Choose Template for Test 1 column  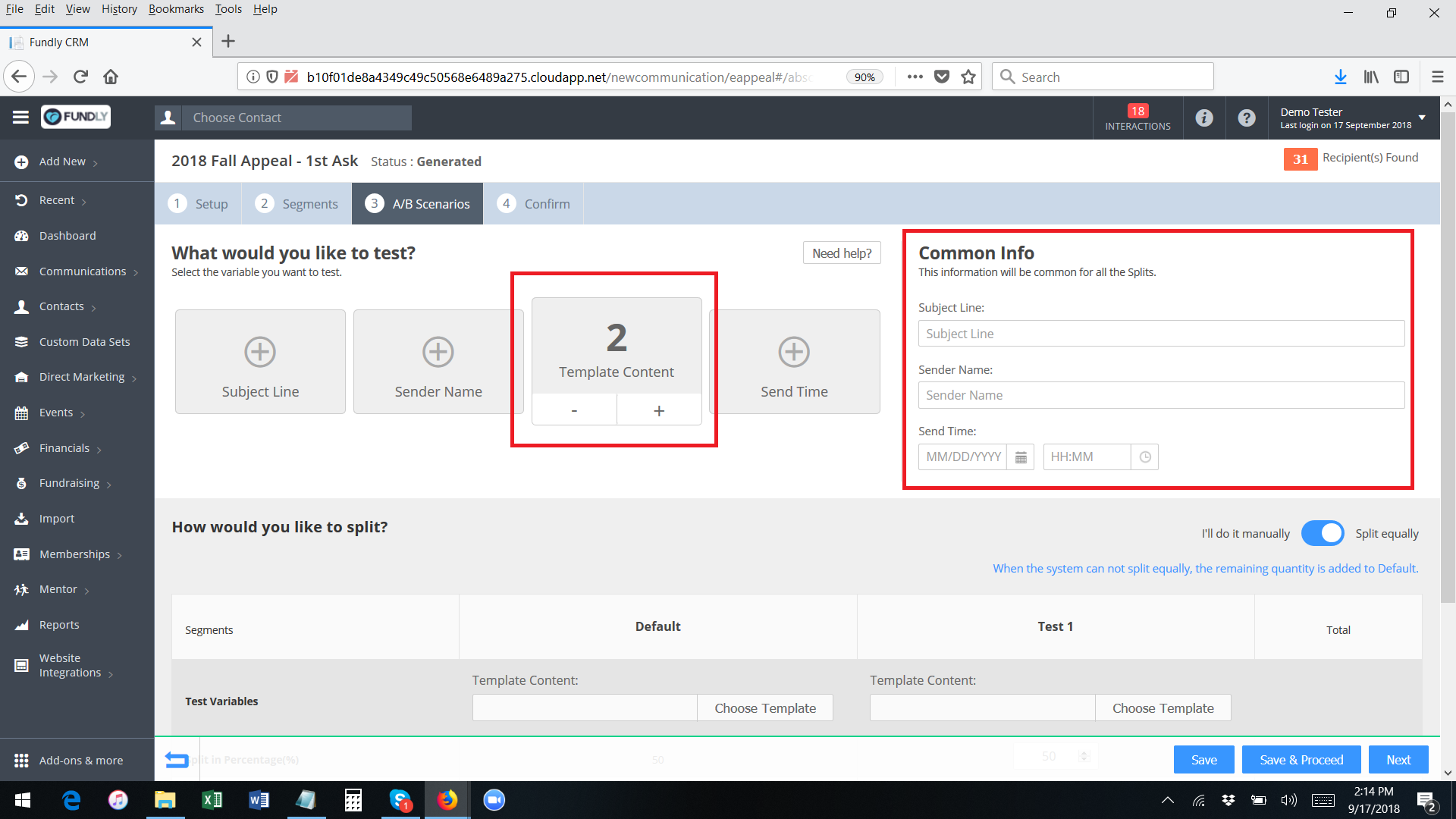[1163, 708]
